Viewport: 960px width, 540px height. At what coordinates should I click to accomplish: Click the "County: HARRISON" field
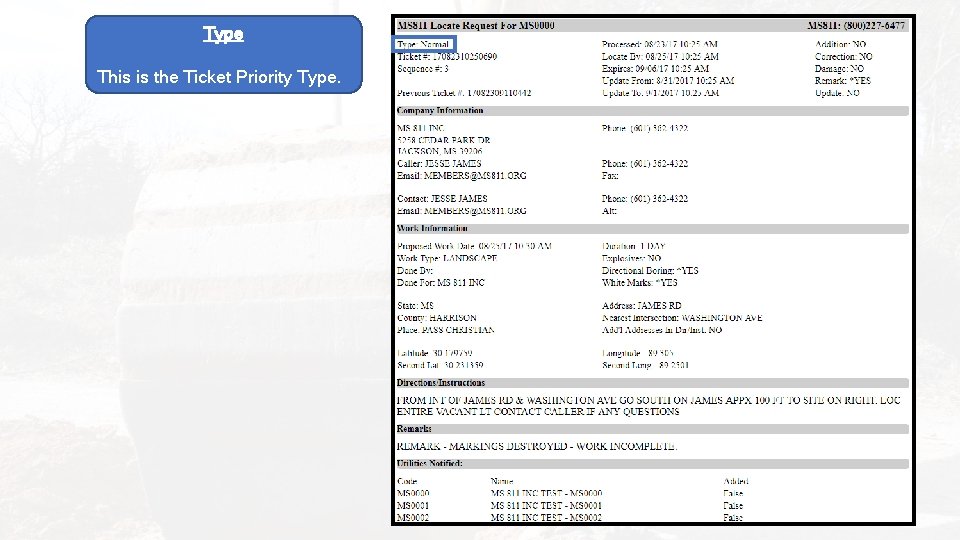pyautogui.click(x=437, y=318)
